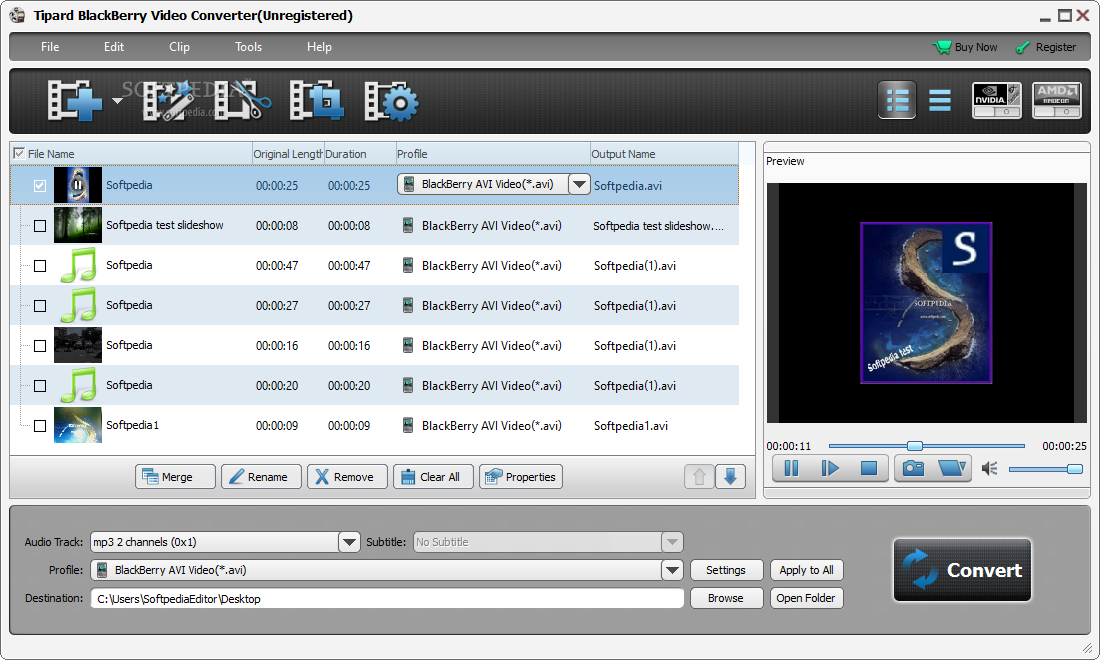Click the Add Video toolbar icon
This screenshot has width=1100, height=660.
[74, 101]
